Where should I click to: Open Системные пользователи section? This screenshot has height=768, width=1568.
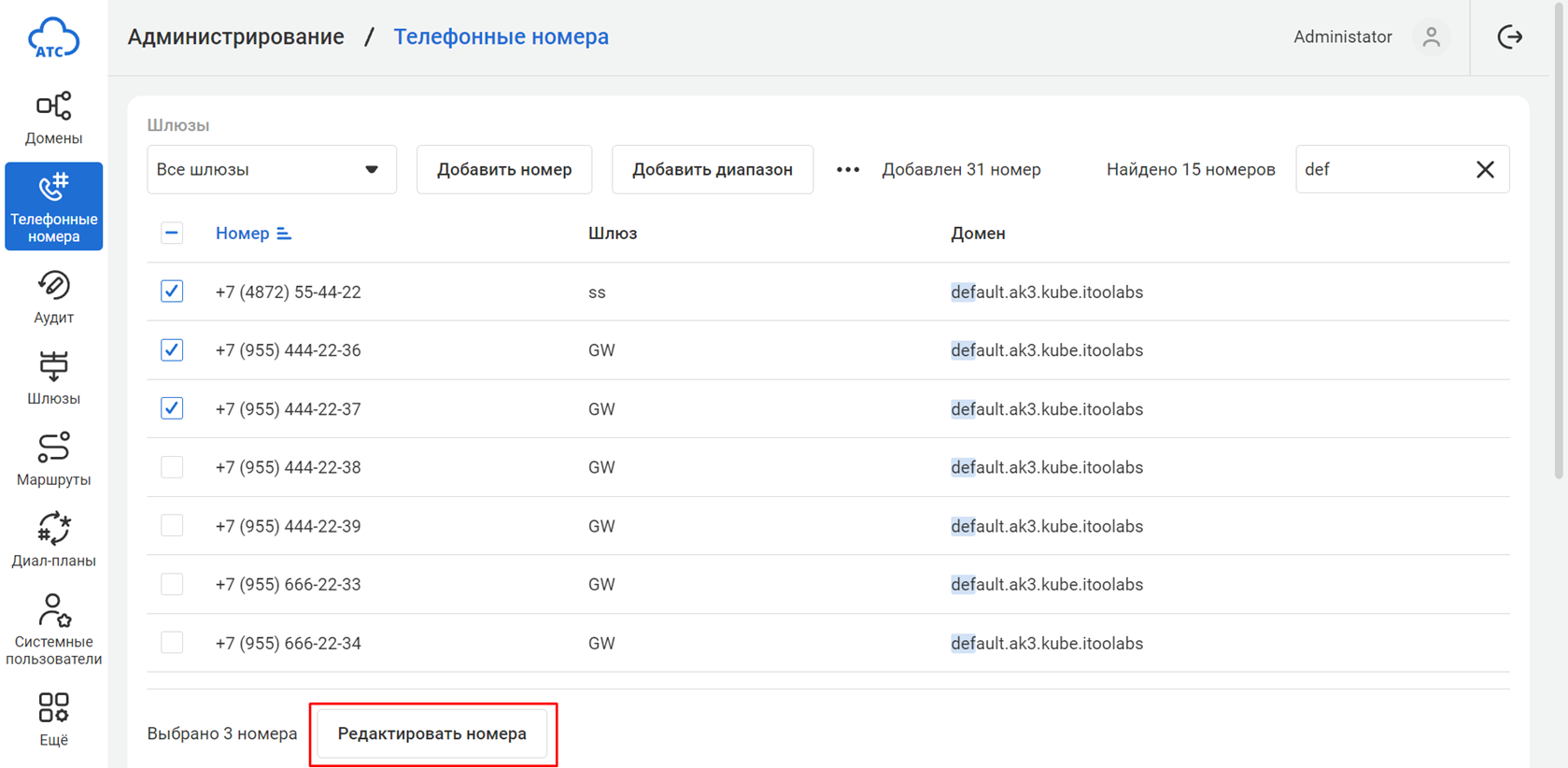53,630
